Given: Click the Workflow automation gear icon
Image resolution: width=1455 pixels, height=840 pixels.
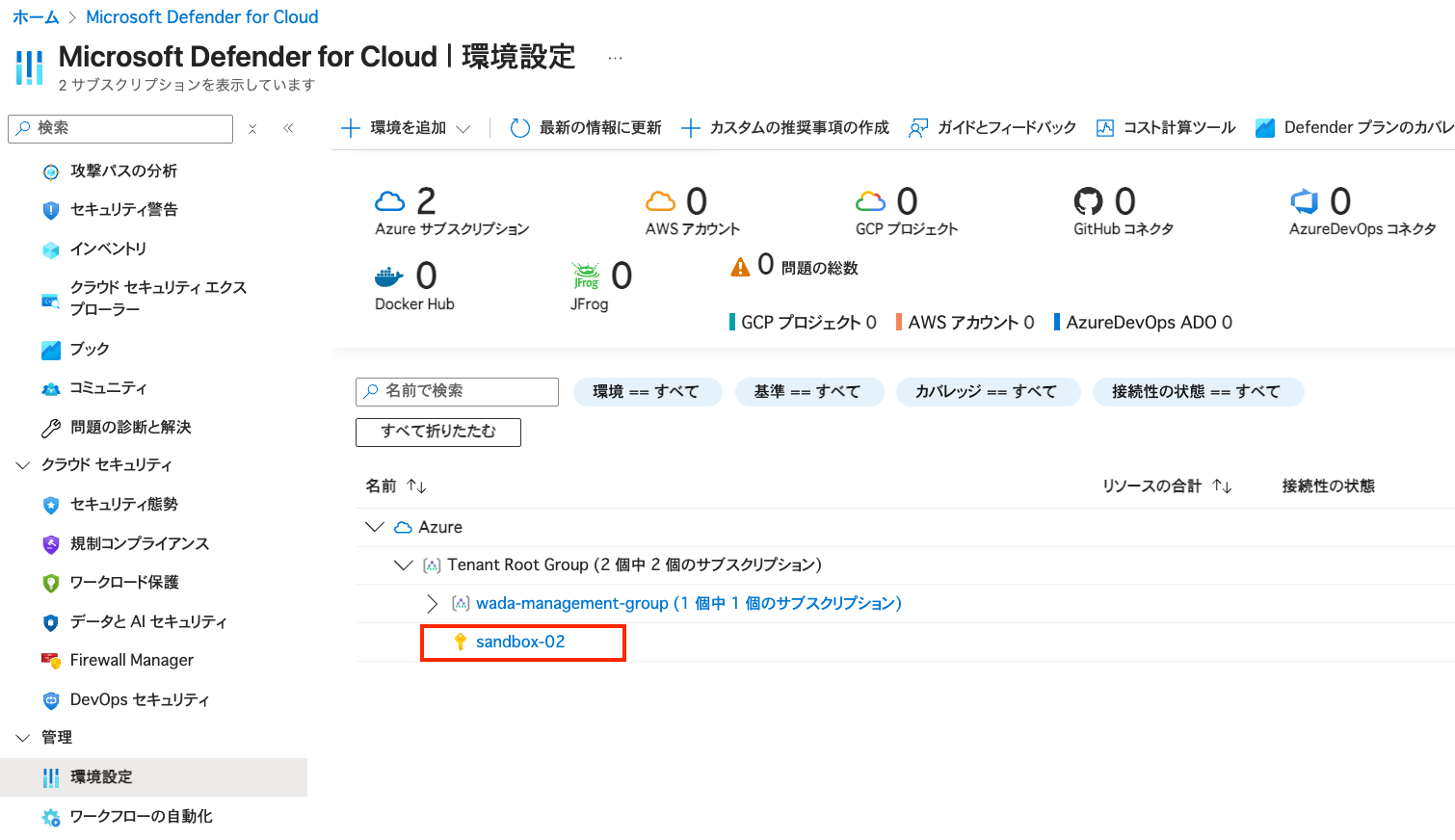Looking at the screenshot, I should pyautogui.click(x=51, y=817).
